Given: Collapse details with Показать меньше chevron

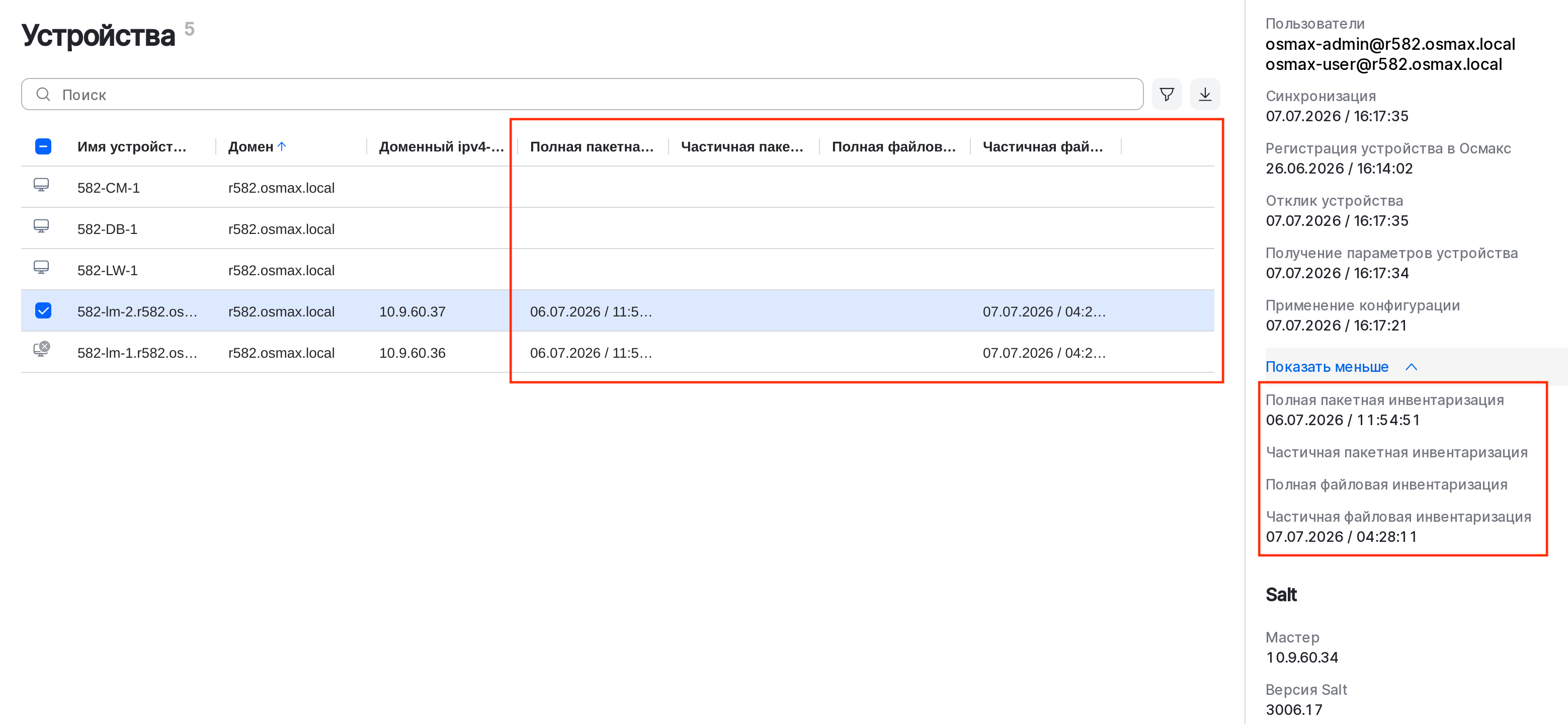Looking at the screenshot, I should (x=1411, y=367).
